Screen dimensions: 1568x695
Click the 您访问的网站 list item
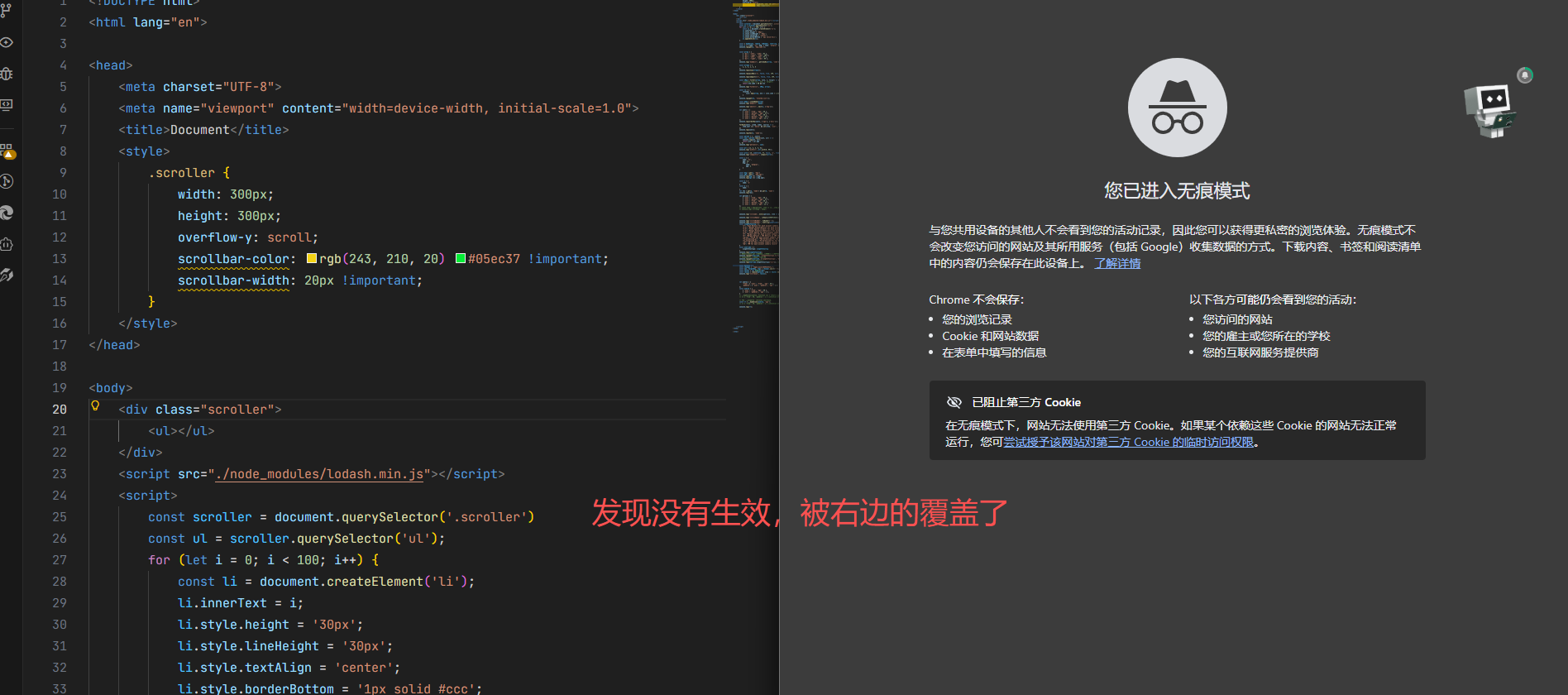1237,319
